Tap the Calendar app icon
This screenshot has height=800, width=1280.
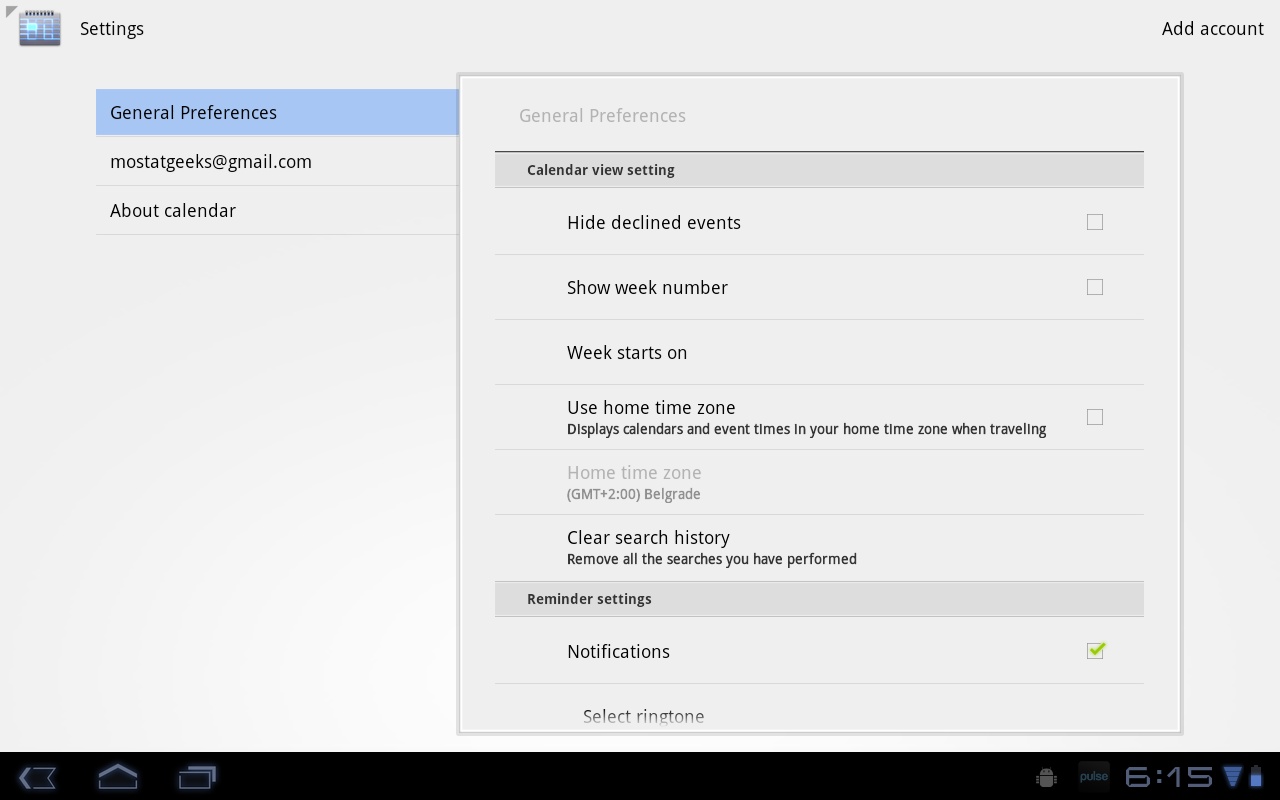click(40, 28)
